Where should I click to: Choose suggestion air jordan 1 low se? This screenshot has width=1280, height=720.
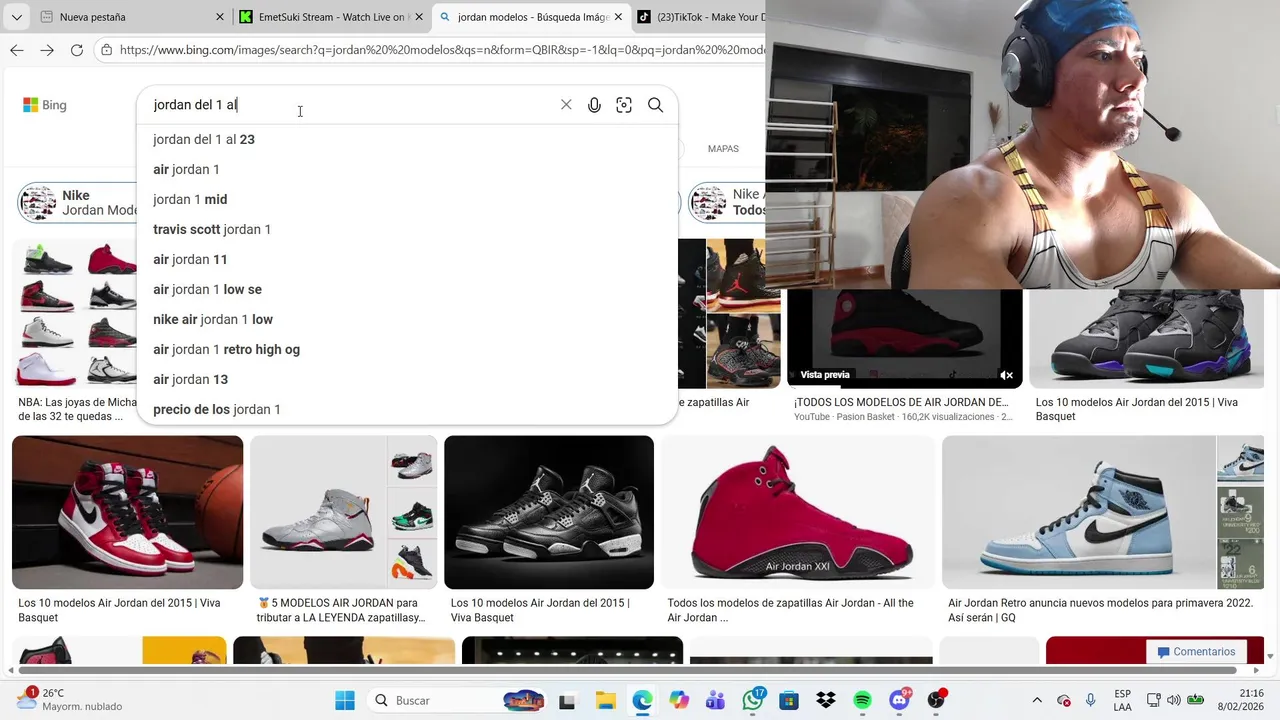click(407, 289)
